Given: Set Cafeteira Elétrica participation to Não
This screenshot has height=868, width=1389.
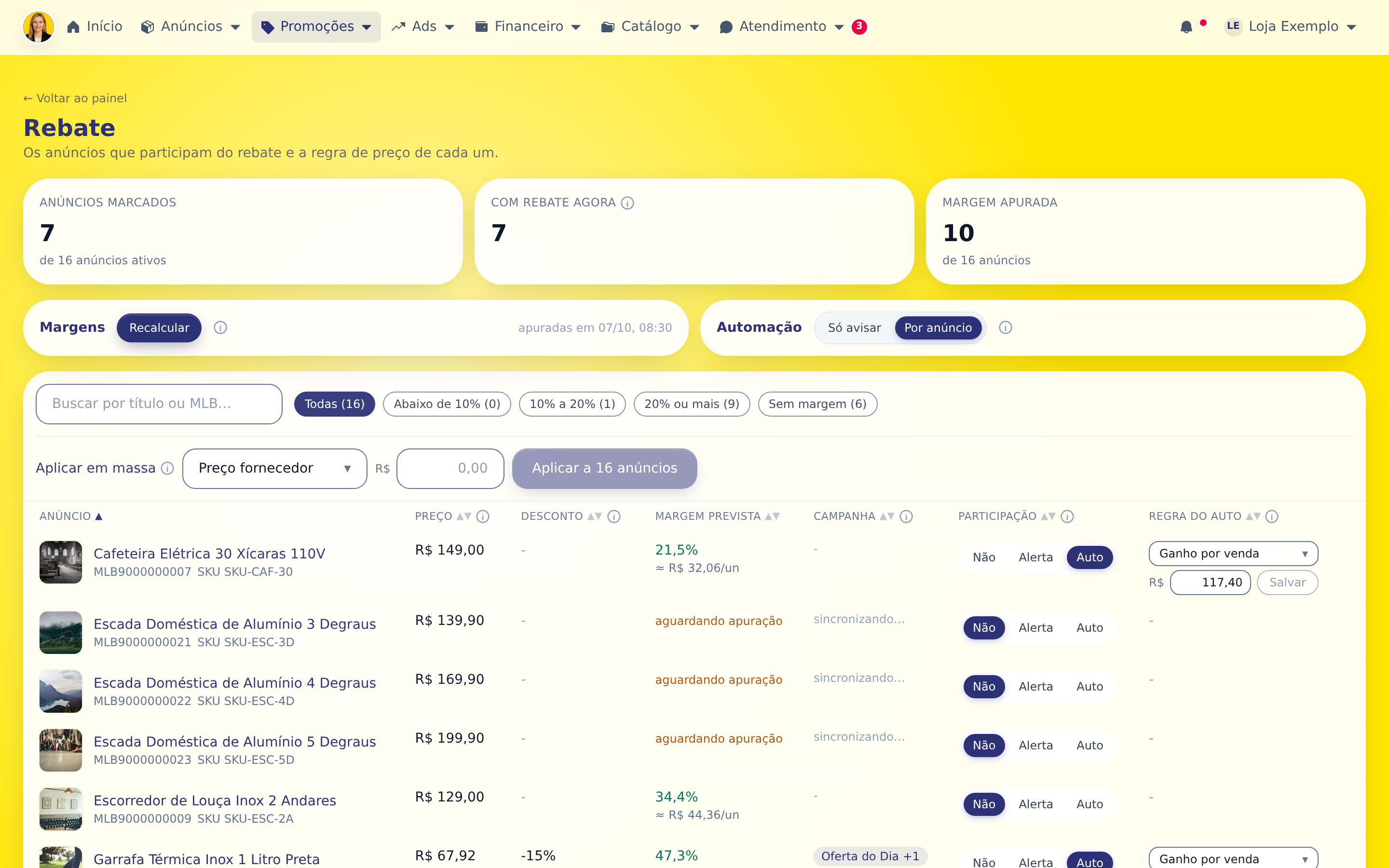Looking at the screenshot, I should click(984, 557).
